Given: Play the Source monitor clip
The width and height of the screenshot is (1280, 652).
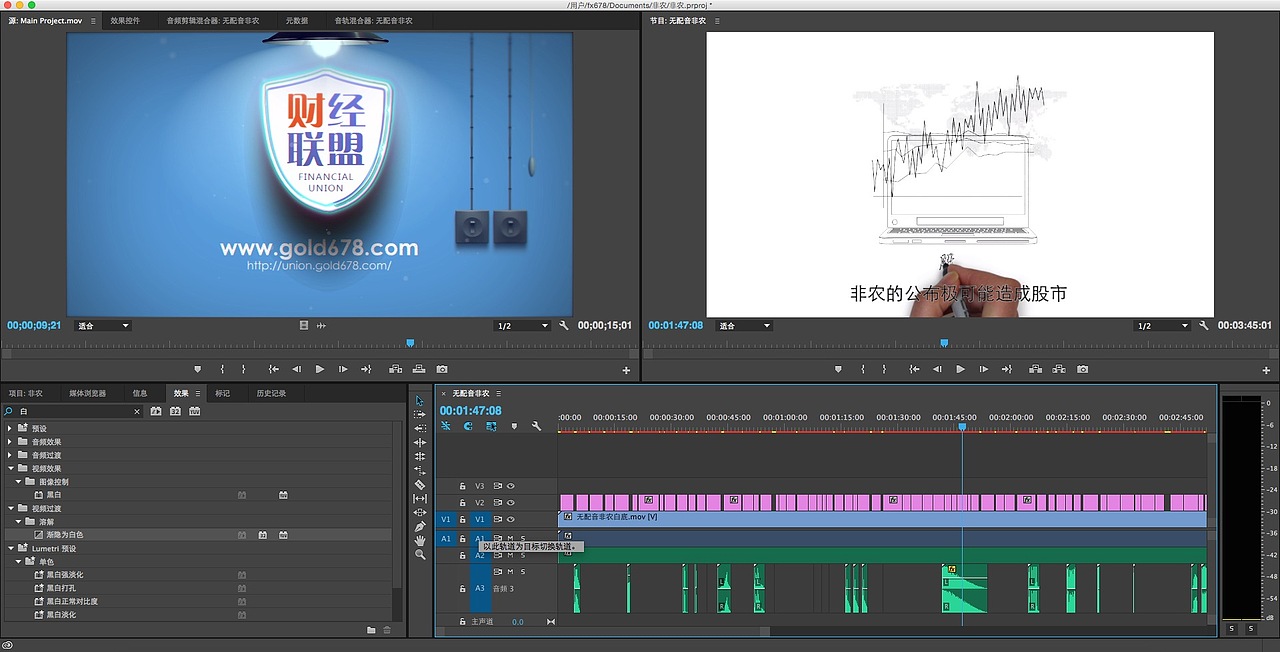Looking at the screenshot, I should (320, 369).
